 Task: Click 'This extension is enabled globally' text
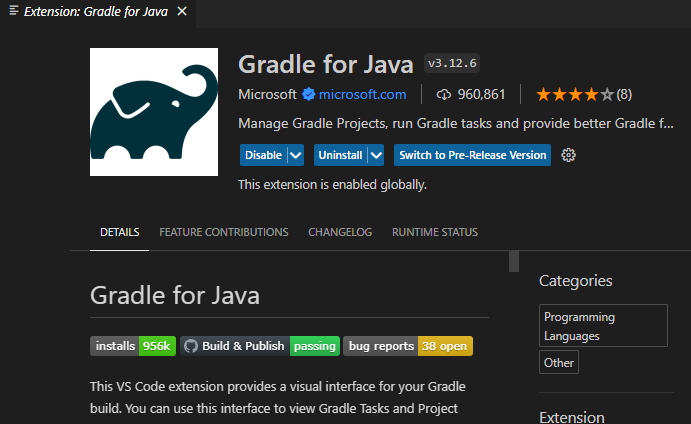(x=332, y=185)
